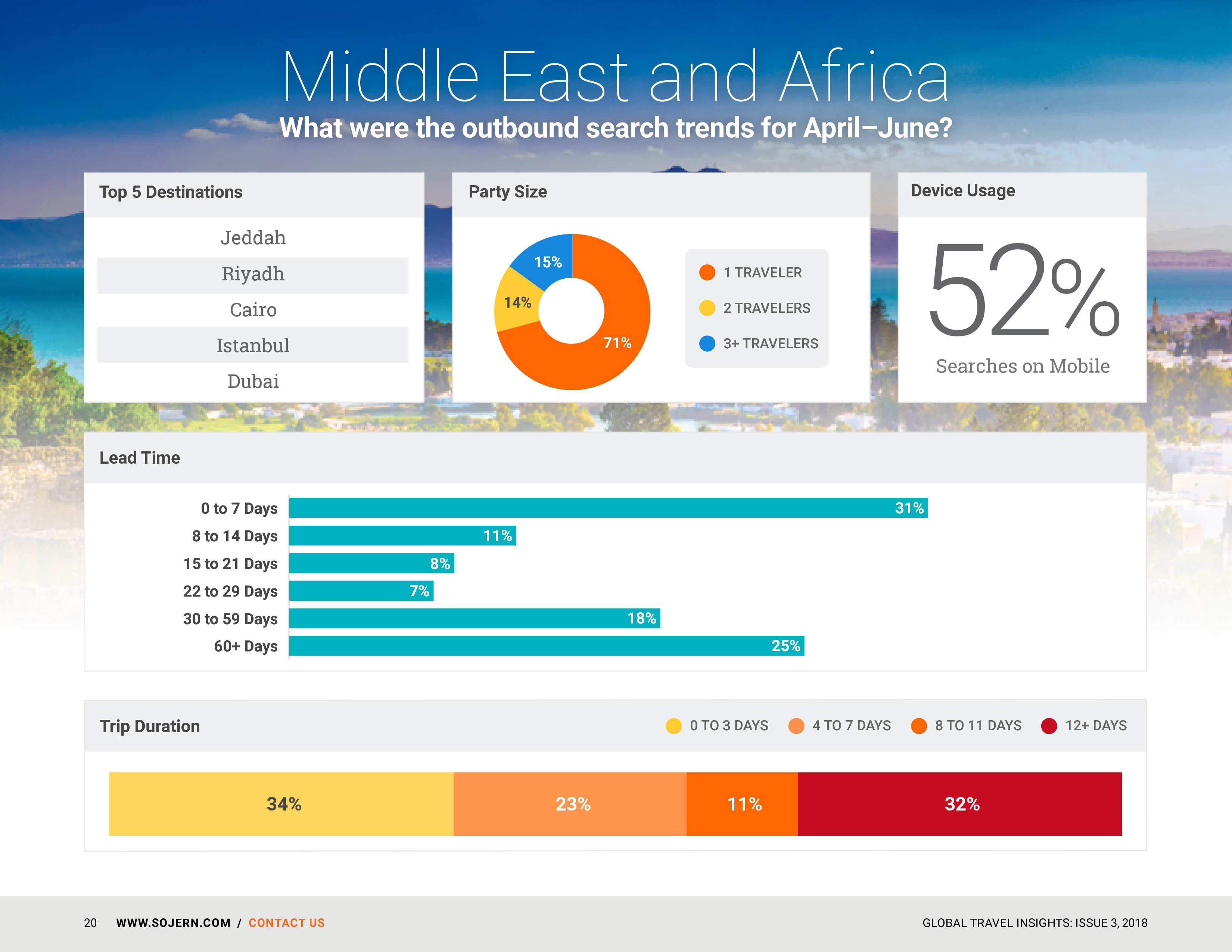Click the blue 3+ Travelers legend dot
Image resolution: width=1232 pixels, height=952 pixels.
(x=707, y=343)
